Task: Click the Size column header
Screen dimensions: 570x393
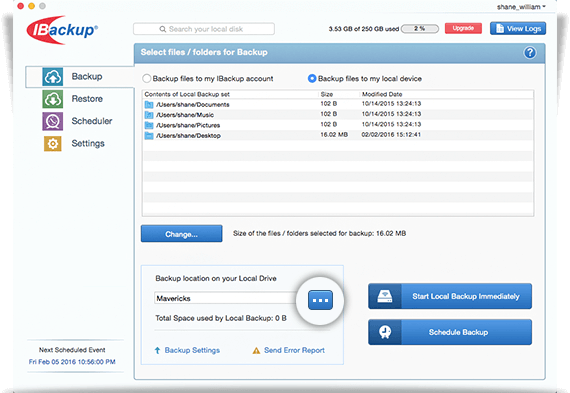Action: 327,94
